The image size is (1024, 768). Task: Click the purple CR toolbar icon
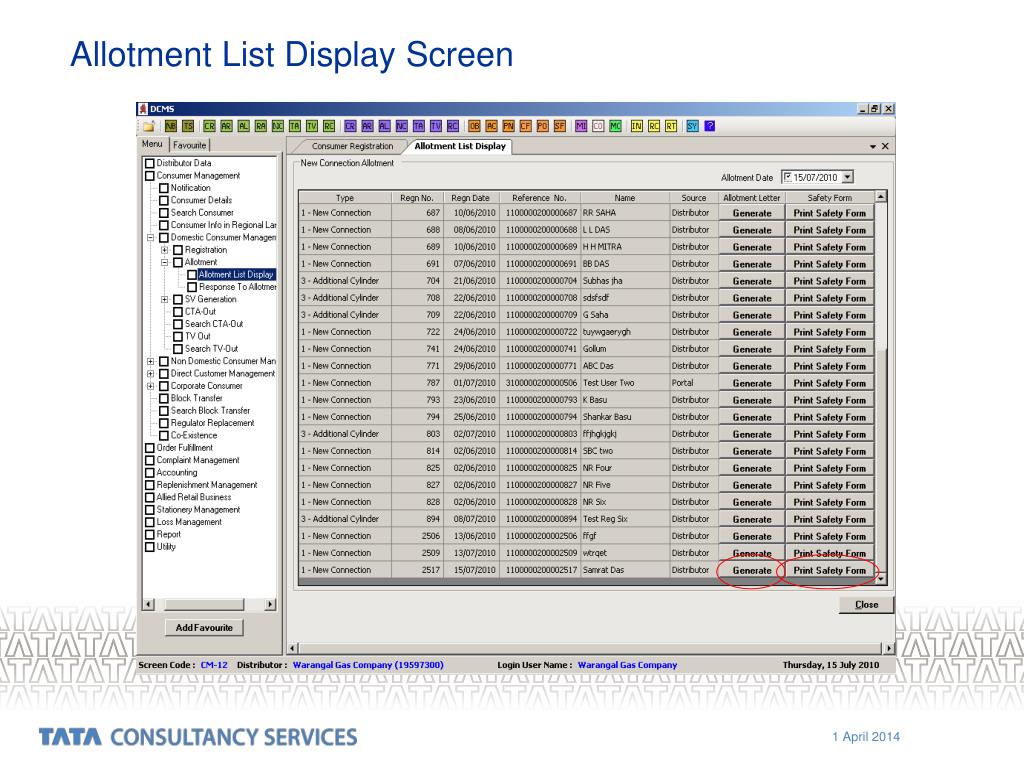pyautogui.click(x=350, y=126)
